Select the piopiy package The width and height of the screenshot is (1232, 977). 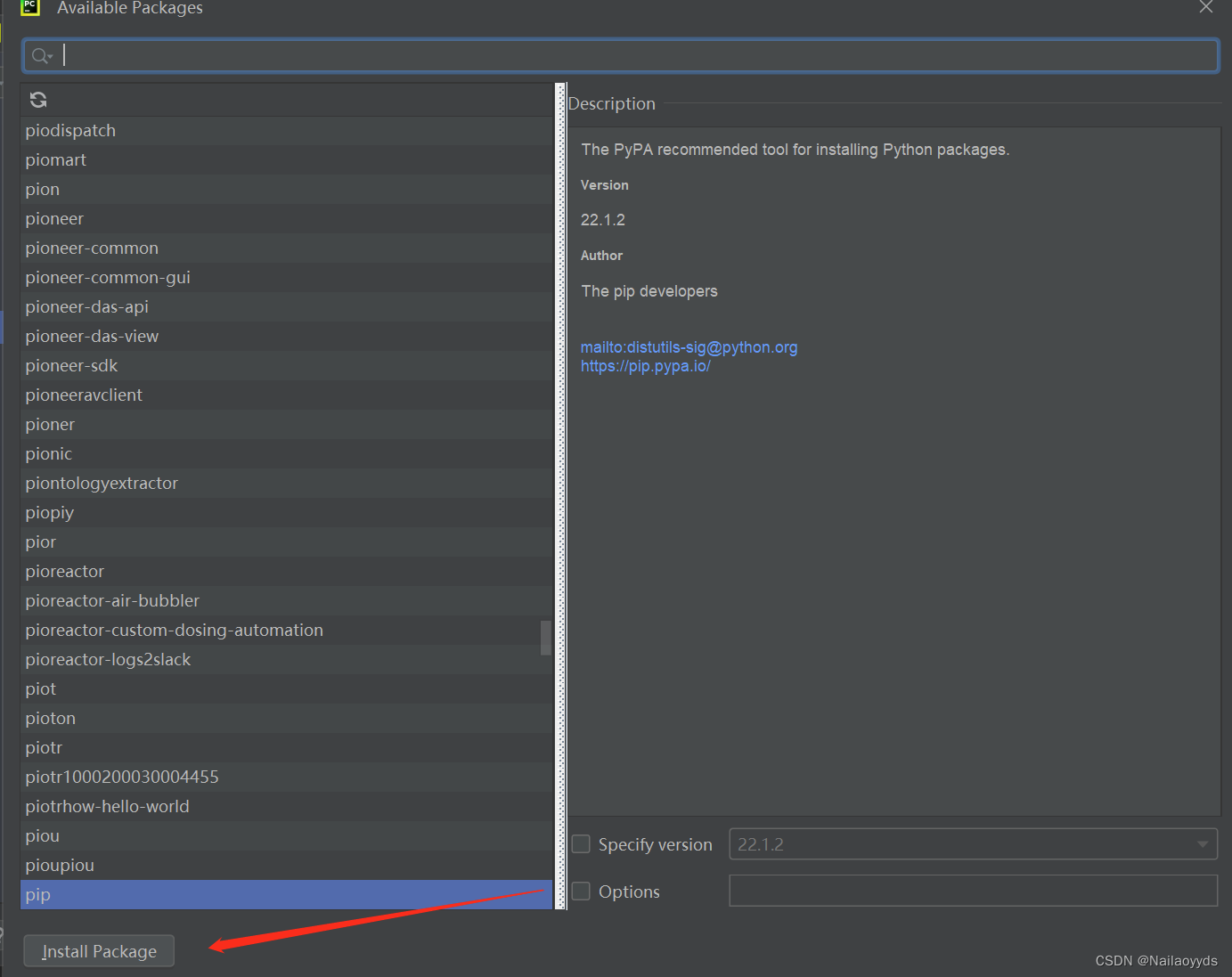(x=286, y=513)
